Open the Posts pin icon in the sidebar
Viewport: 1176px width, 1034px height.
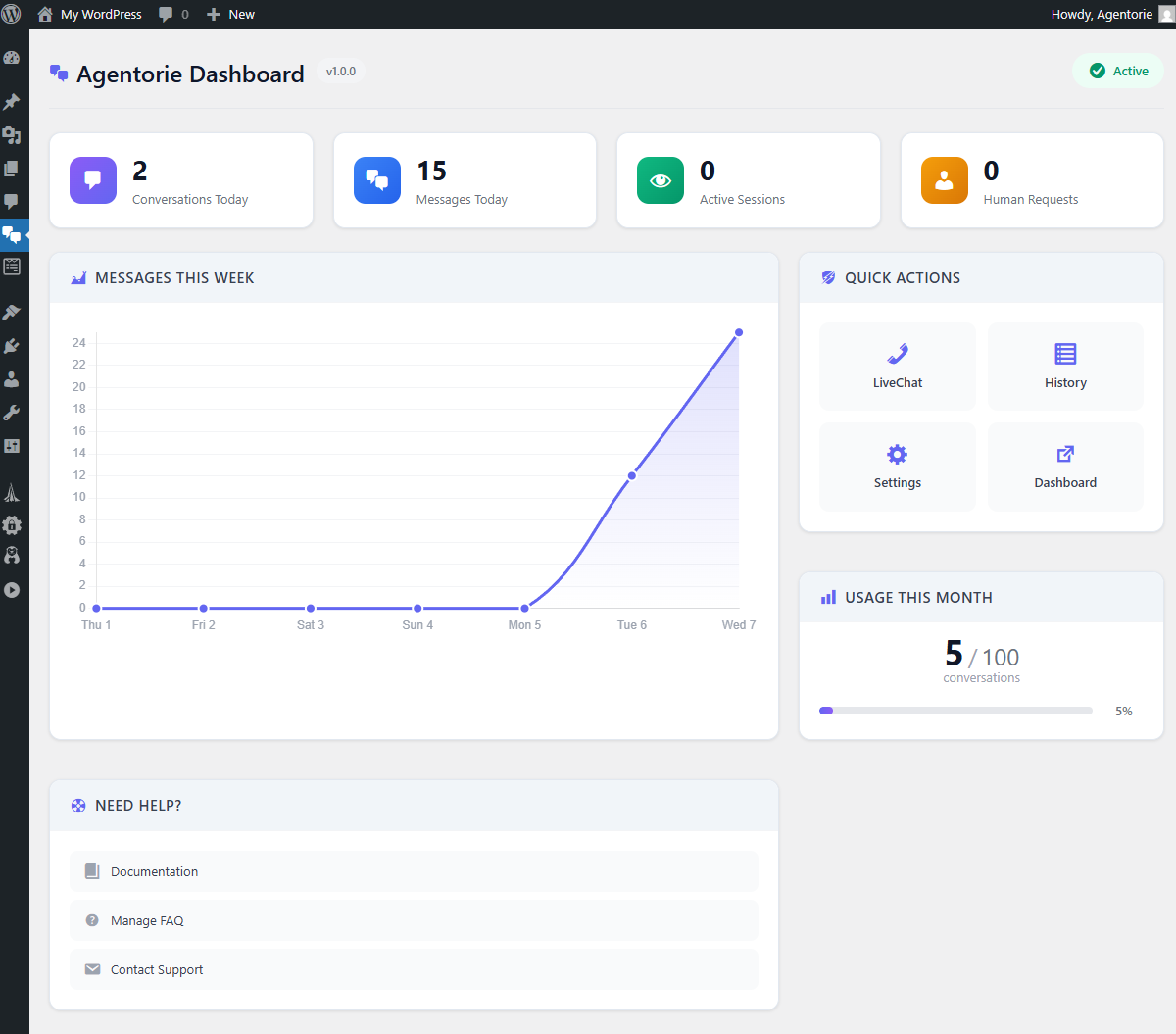(13, 101)
